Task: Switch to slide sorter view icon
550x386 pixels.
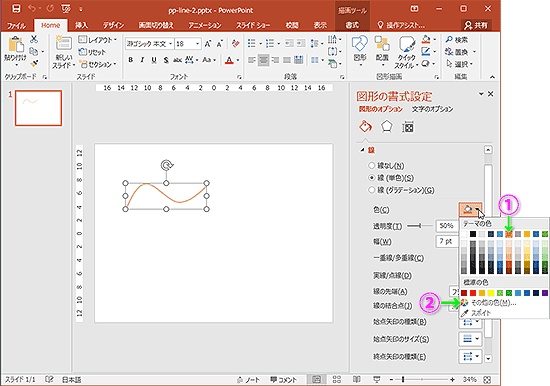Action: pyautogui.click(x=337, y=379)
